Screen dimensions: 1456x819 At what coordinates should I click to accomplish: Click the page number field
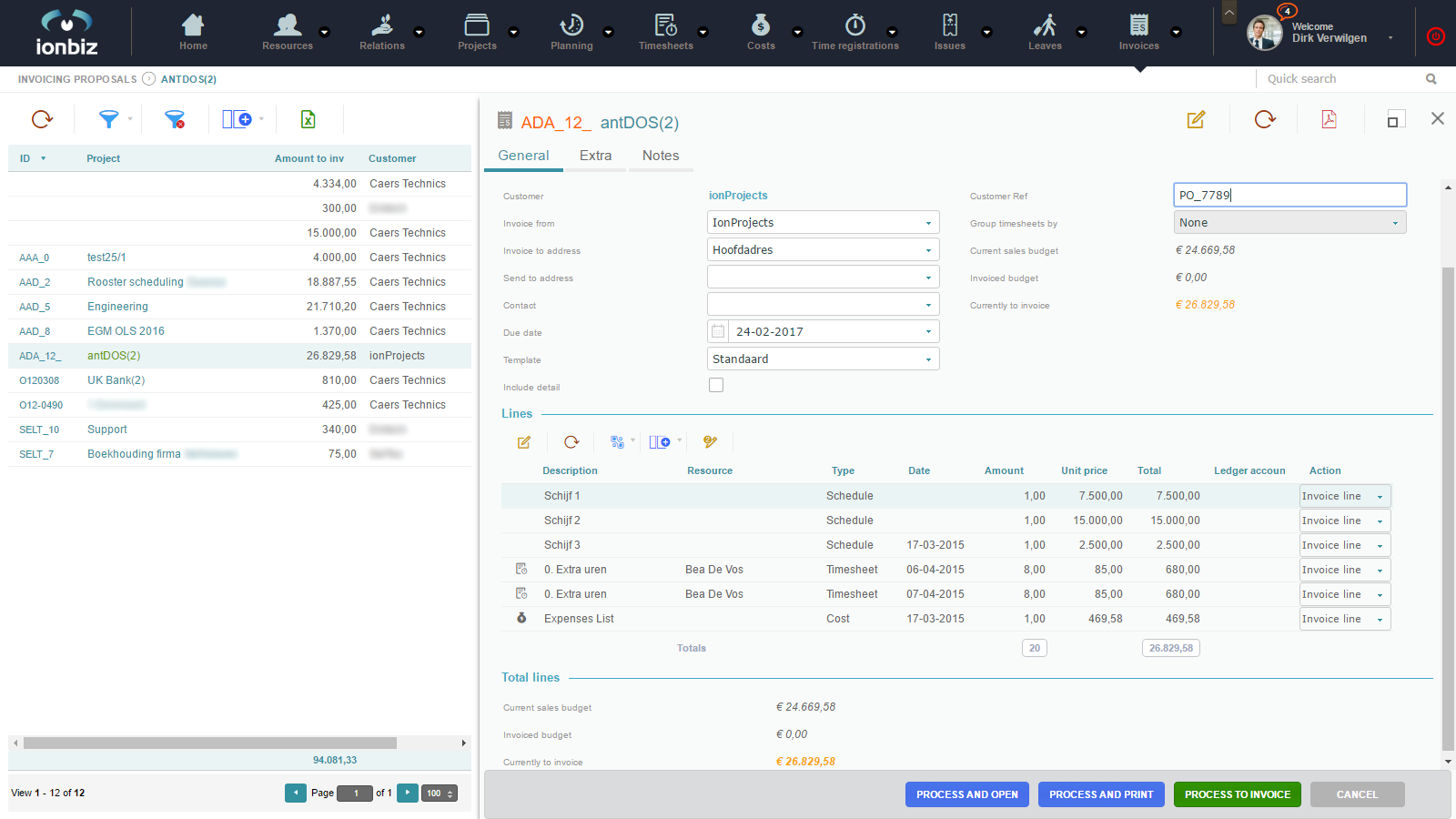tap(355, 793)
